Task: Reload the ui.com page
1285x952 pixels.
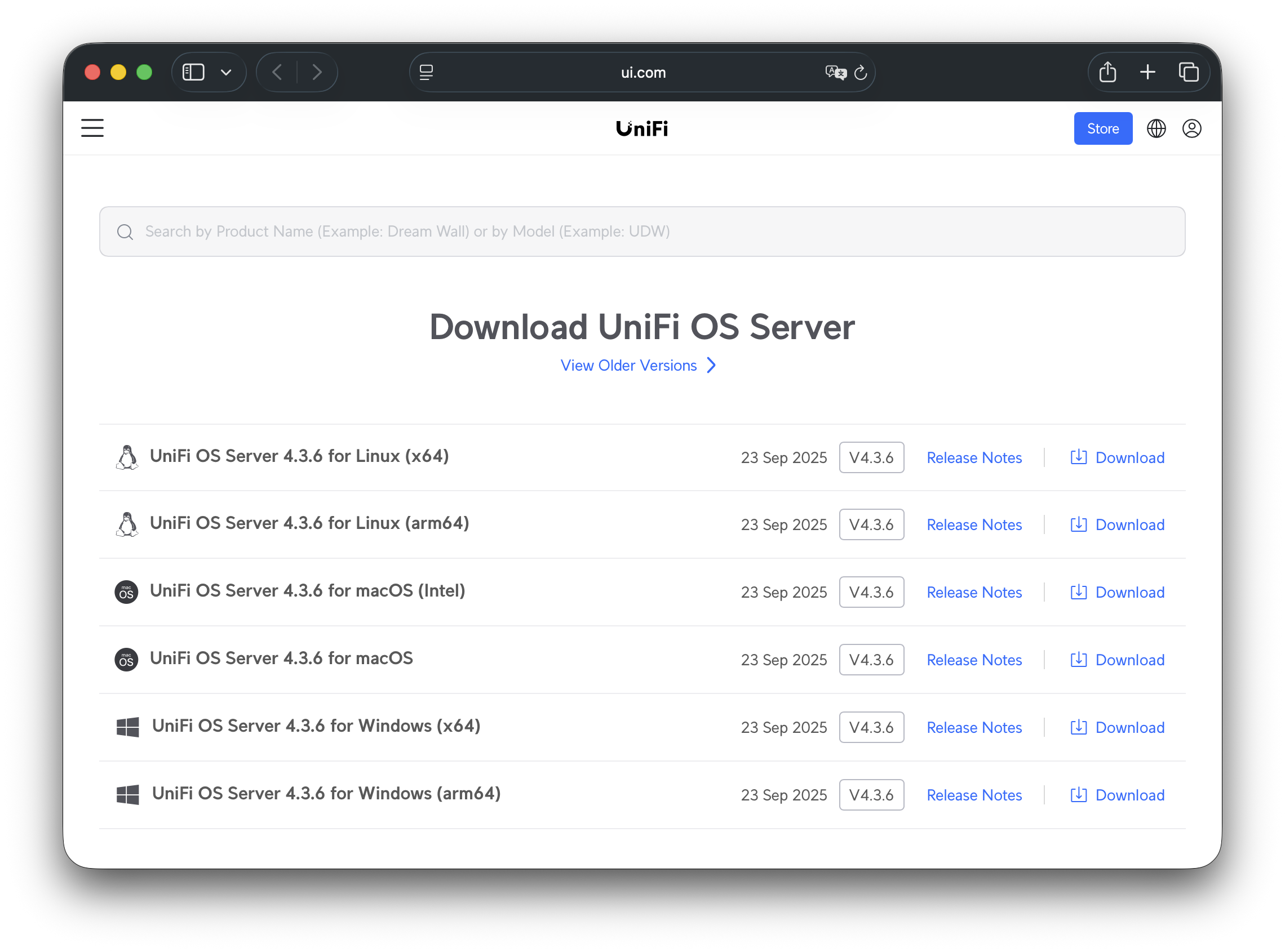Action: click(x=860, y=73)
